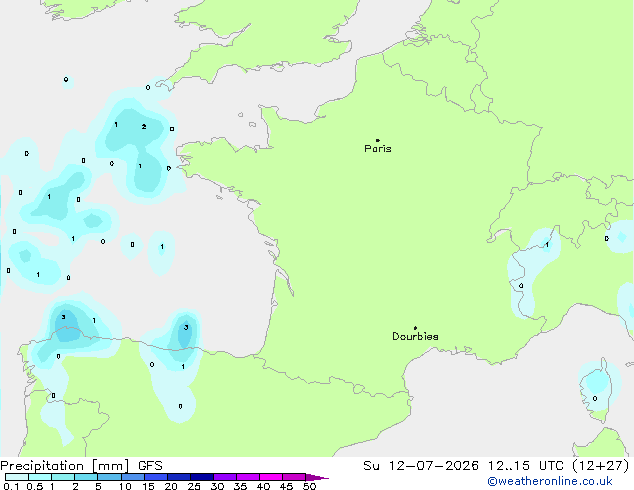Pick the legend swatch between 45 and 50
Viewport: 634px width, 490px height.
click(294, 477)
